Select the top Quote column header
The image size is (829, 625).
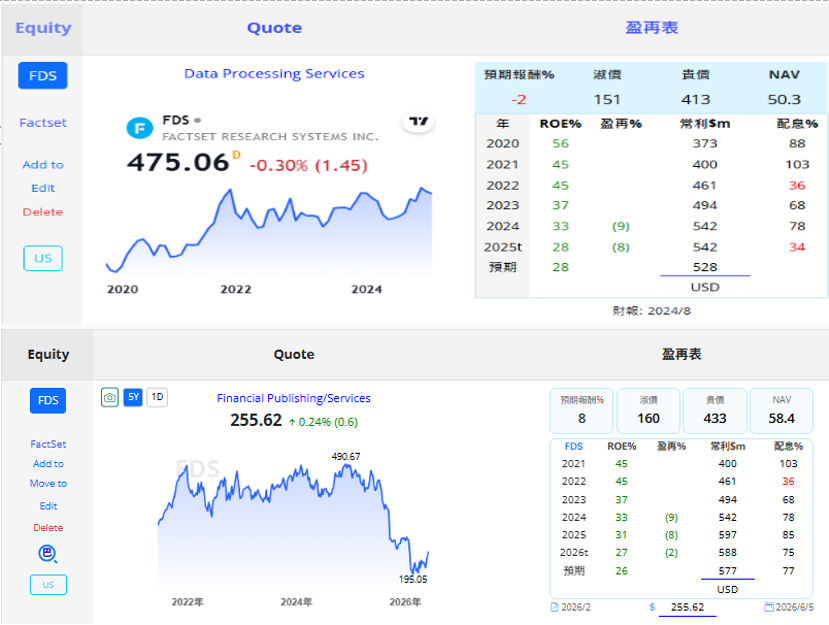[x=274, y=27]
